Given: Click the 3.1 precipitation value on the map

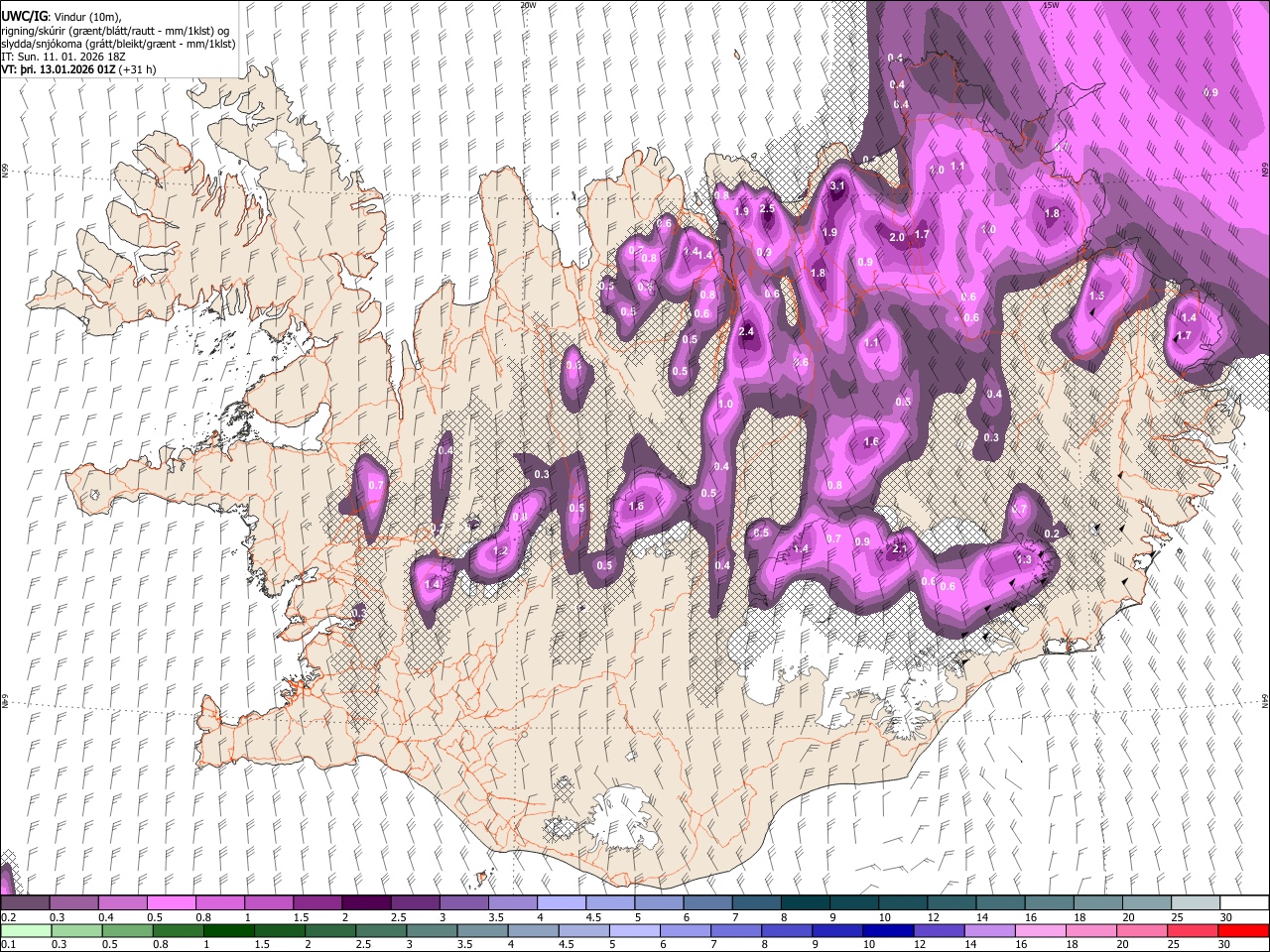Looking at the screenshot, I should 836,185.
